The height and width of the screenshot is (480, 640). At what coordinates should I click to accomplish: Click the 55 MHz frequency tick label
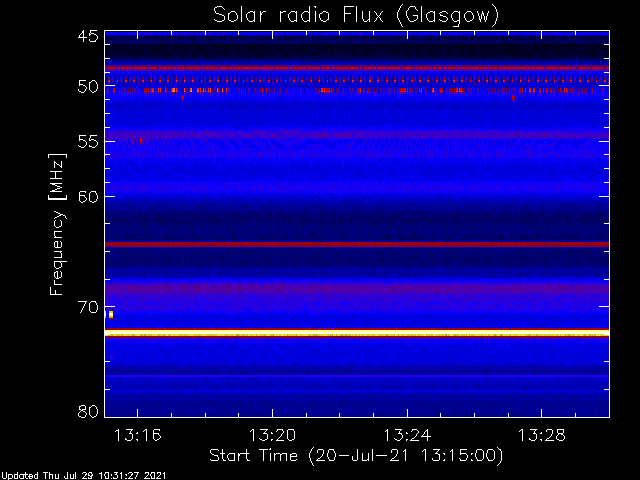tap(87, 142)
